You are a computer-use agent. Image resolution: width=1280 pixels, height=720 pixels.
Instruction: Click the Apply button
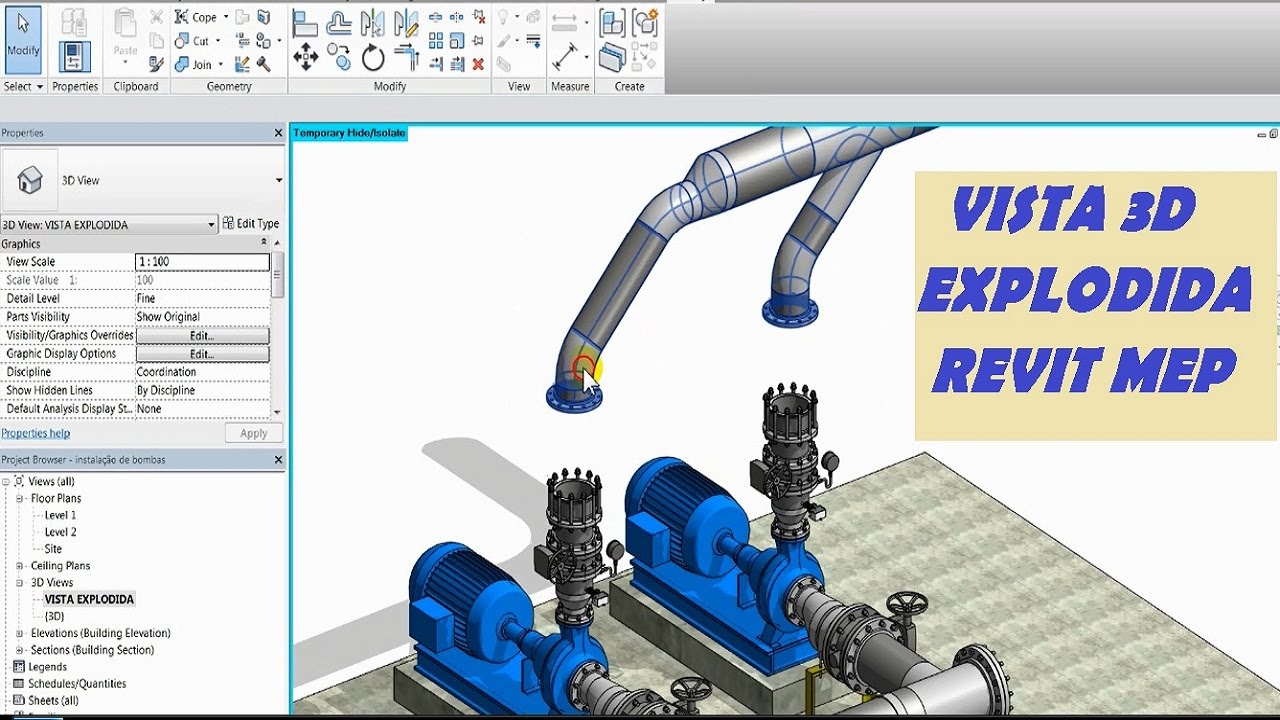tap(254, 433)
